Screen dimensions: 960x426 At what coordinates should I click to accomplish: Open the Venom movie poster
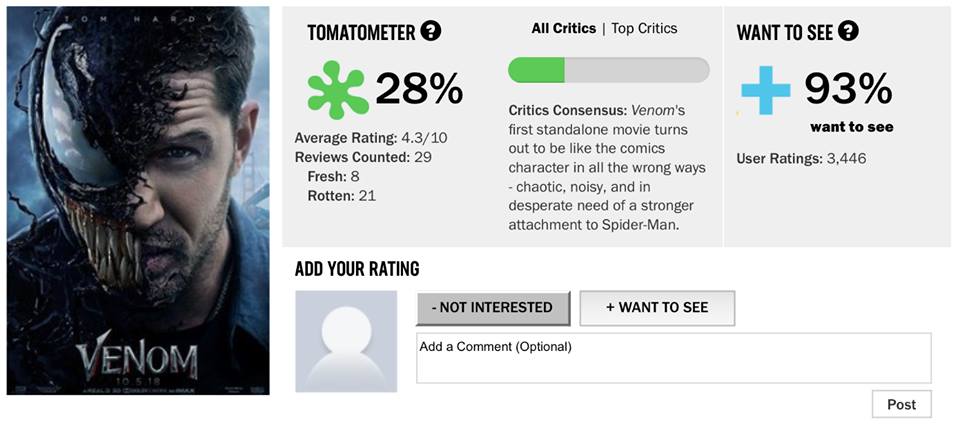tap(138, 200)
